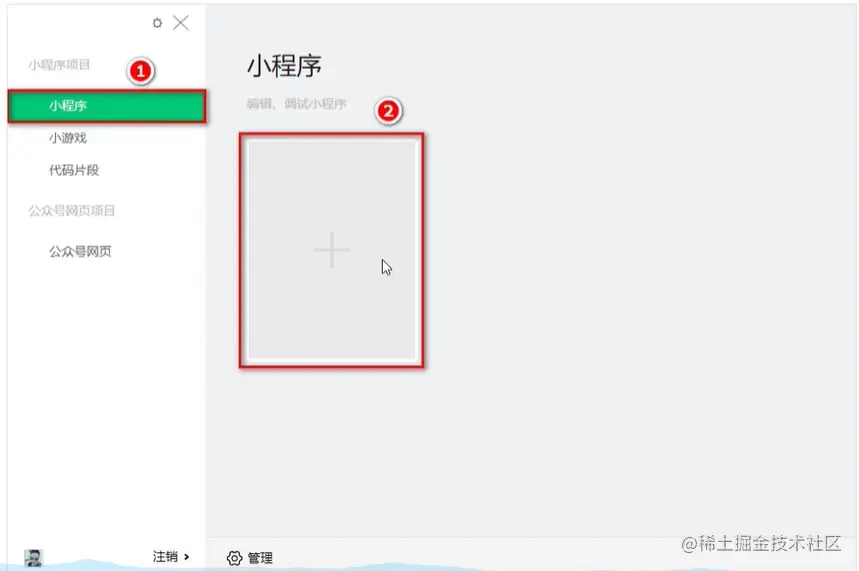Switch to 小游戏 in the sidebar
Image resolution: width=859 pixels, height=571 pixels.
coord(68,138)
